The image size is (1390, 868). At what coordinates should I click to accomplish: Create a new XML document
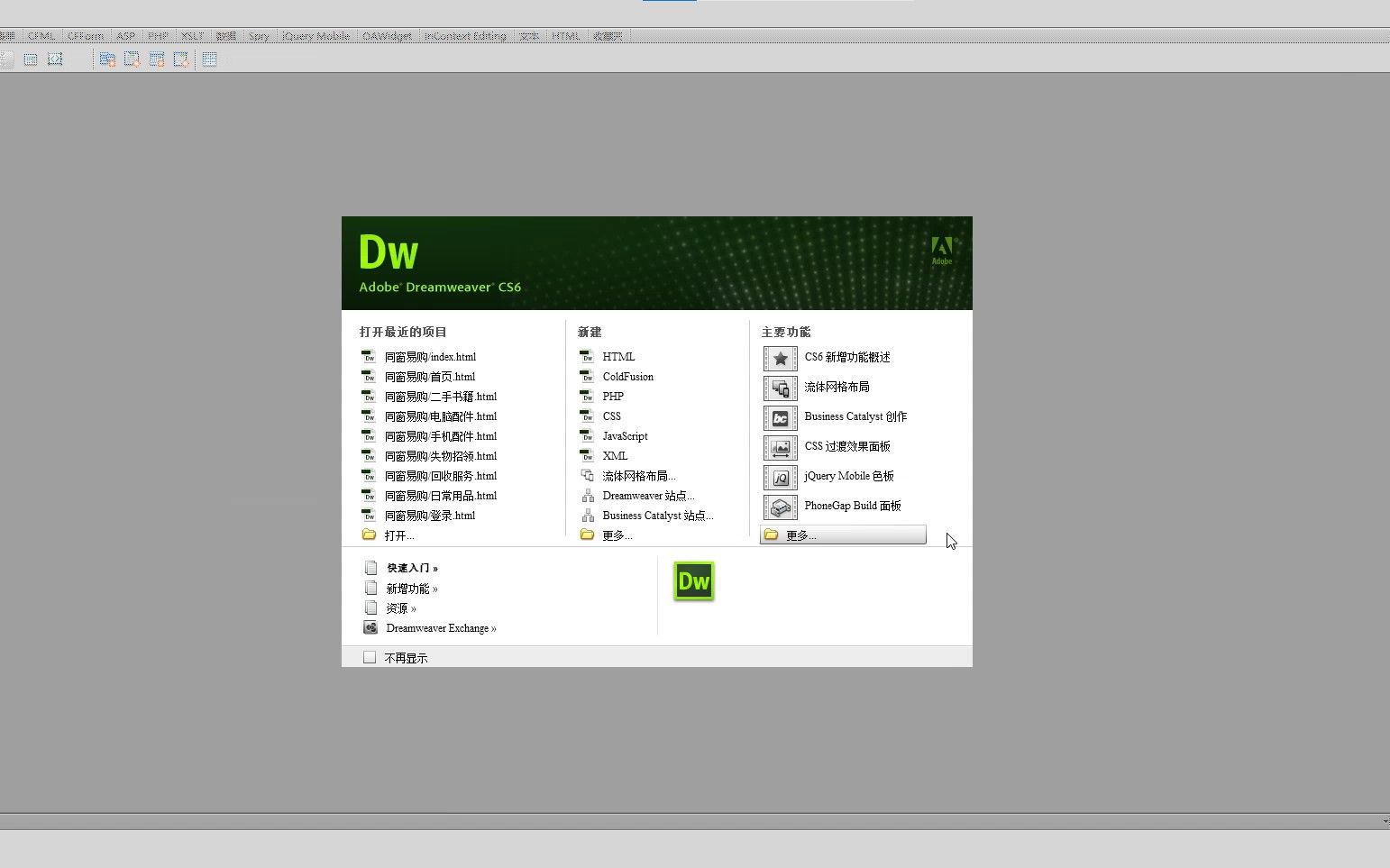[615, 456]
